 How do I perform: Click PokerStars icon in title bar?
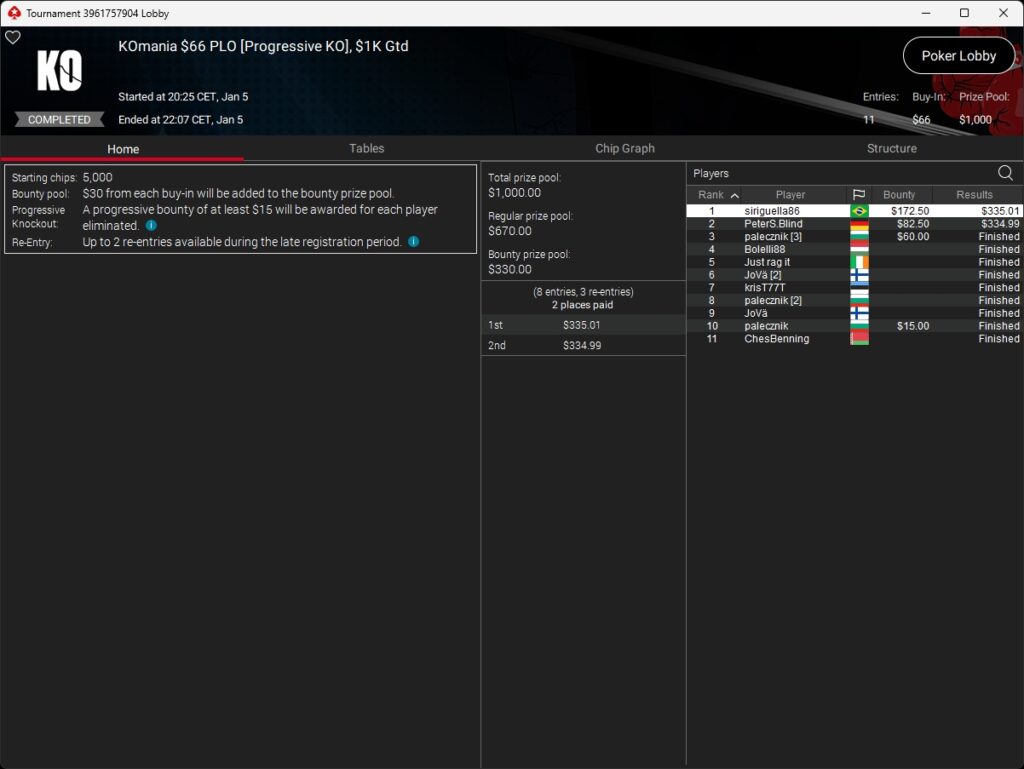13,13
